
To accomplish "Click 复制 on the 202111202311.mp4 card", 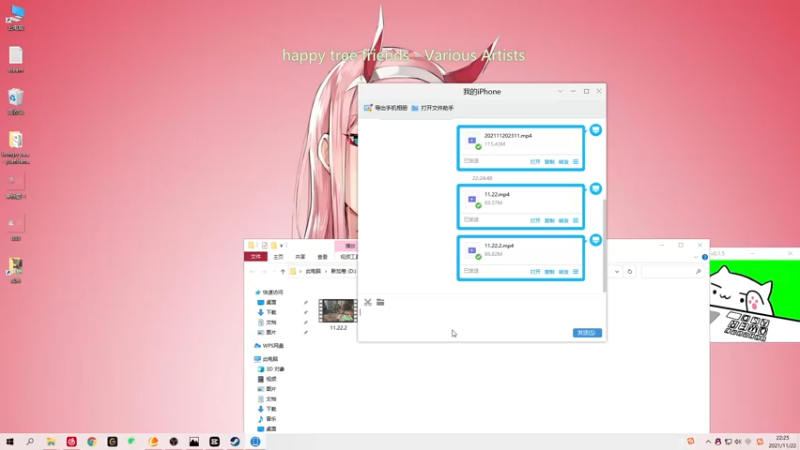I will point(549,162).
